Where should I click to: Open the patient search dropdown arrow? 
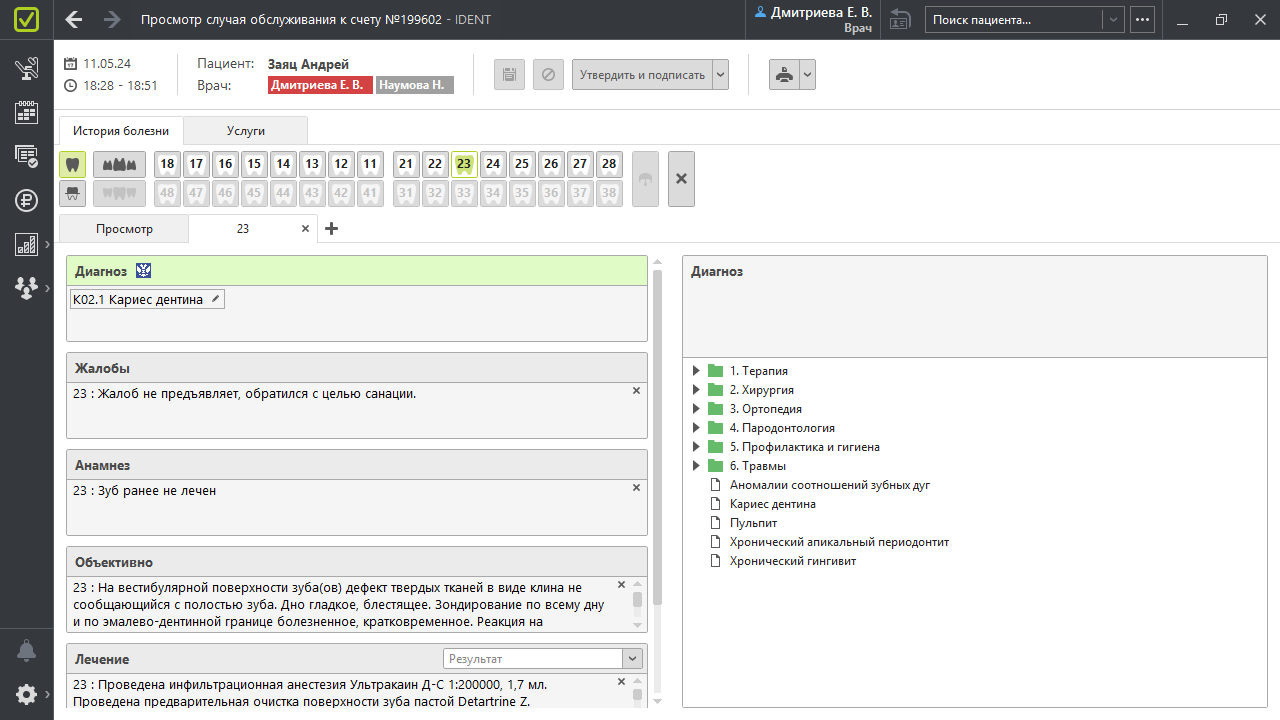[x=1114, y=19]
